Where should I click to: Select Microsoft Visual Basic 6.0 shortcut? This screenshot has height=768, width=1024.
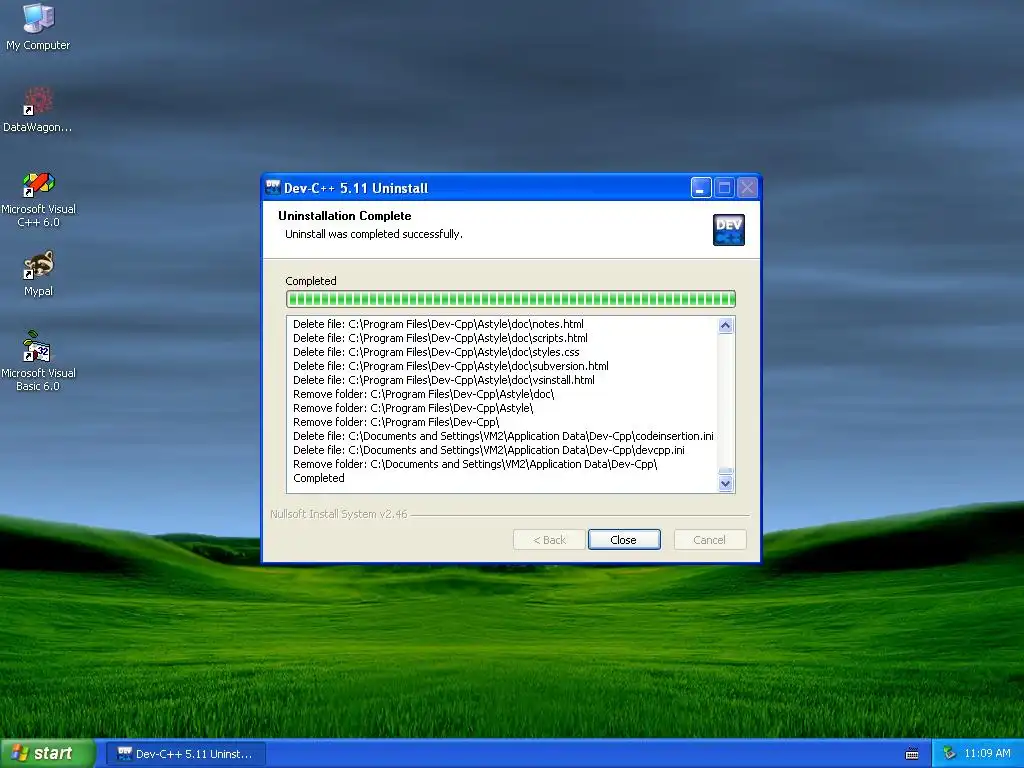click(38, 361)
